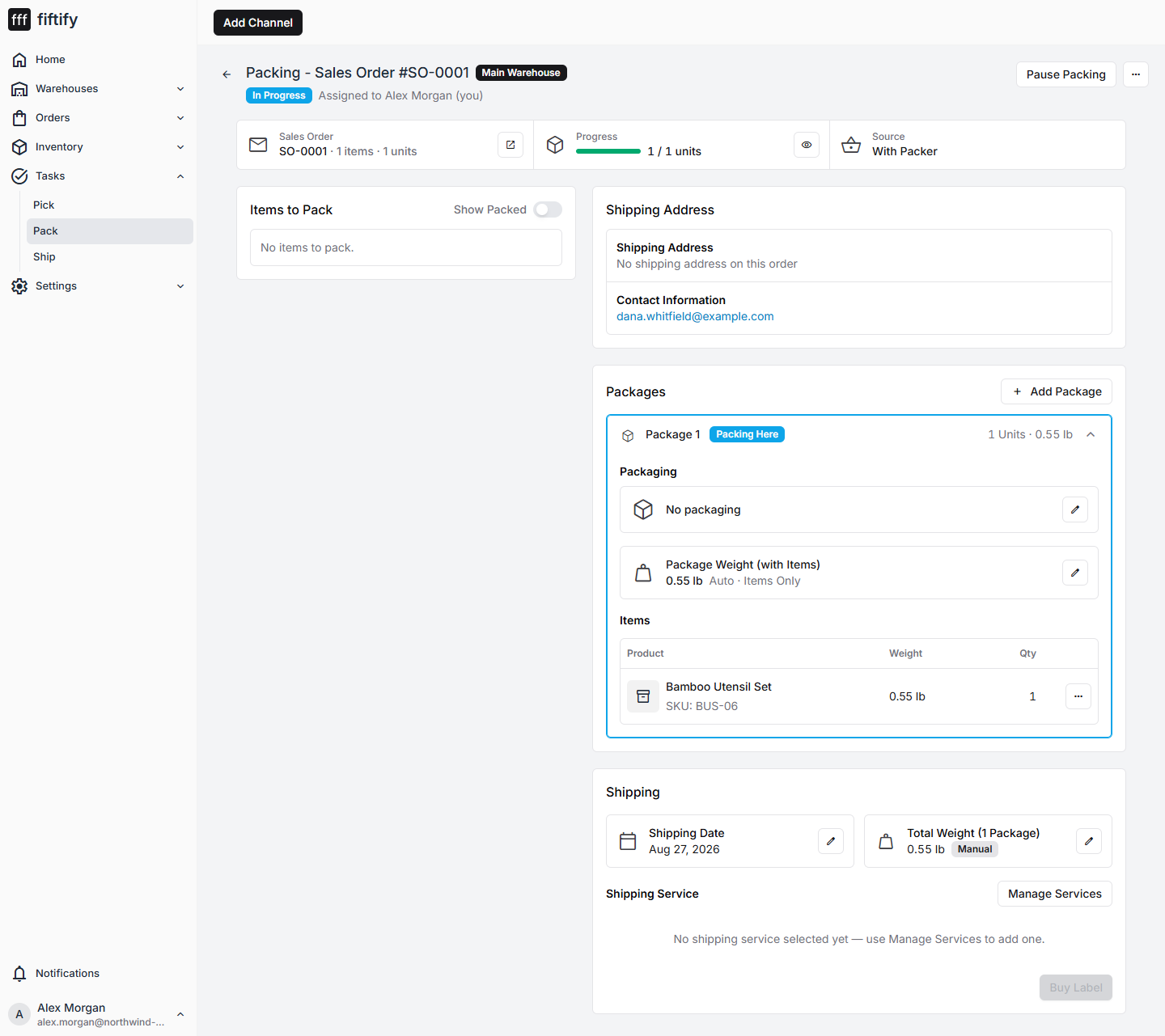Click Pause Packing button

[x=1066, y=74]
